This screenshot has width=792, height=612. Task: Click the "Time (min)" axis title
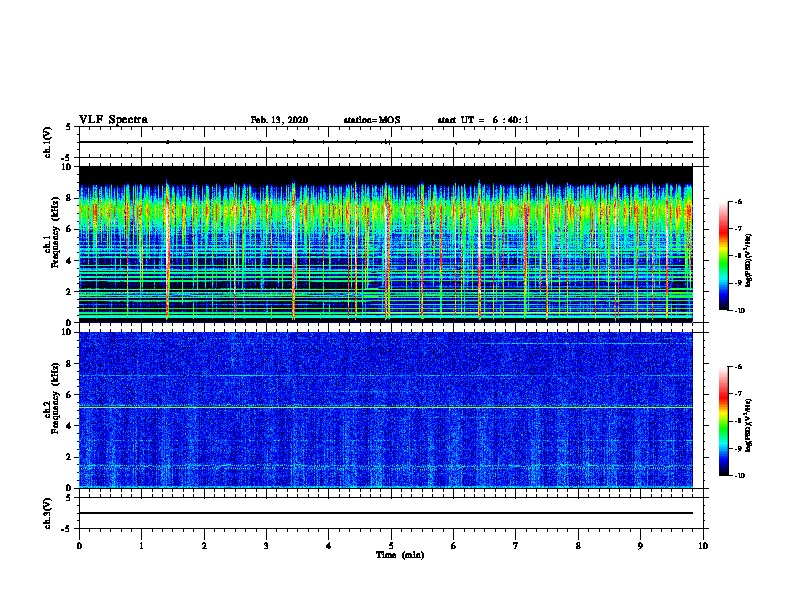[400, 555]
